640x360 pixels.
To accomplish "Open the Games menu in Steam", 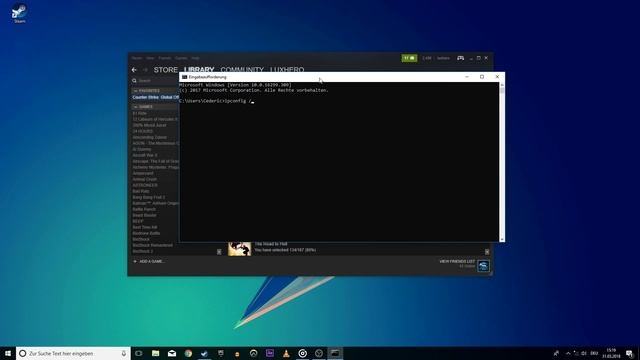I will (181, 58).
